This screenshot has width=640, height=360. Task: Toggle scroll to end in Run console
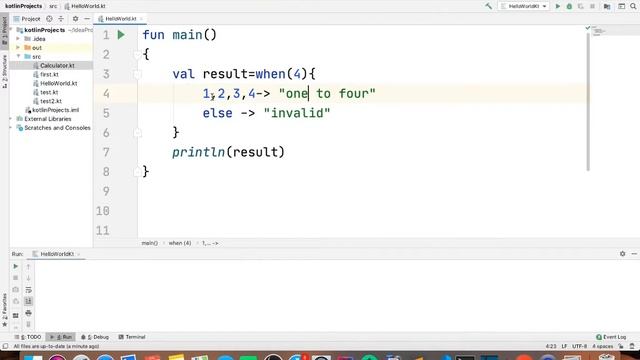click(x=28, y=301)
